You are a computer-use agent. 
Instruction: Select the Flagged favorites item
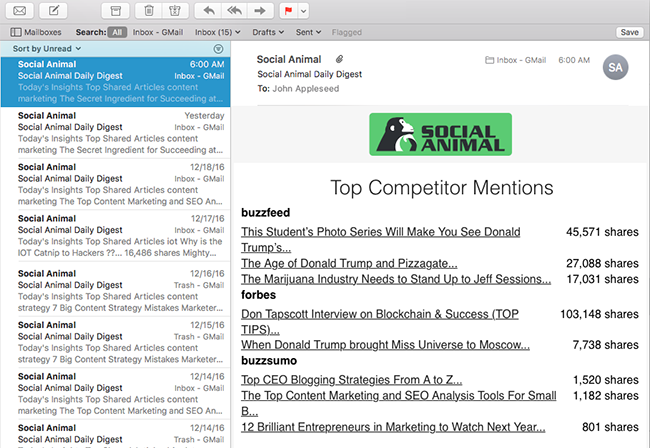point(347,32)
